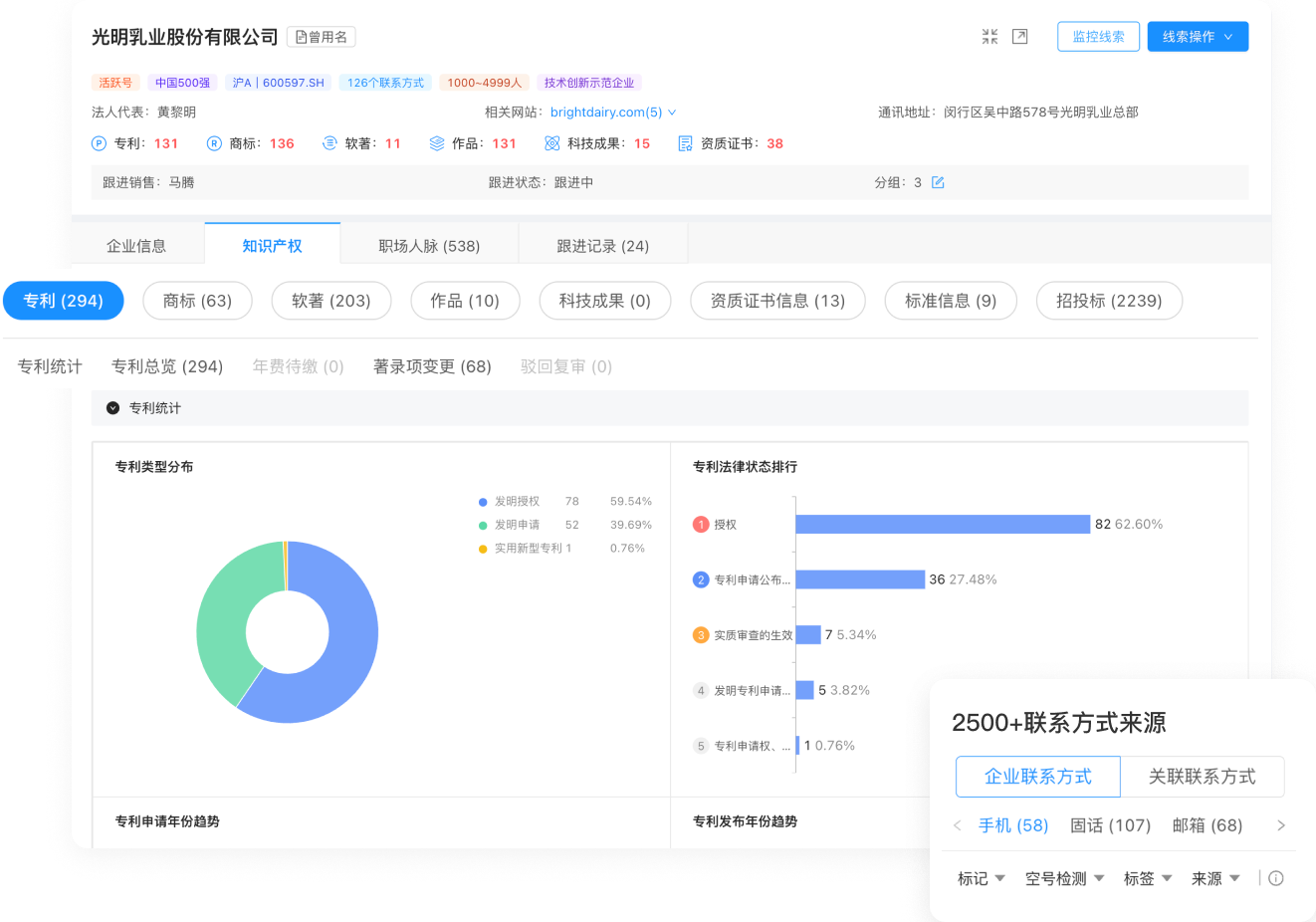Screen dimensions: 1316x922
Task: Expand the brightdairy.com(5) websites dropdown
Action: [x=672, y=113]
